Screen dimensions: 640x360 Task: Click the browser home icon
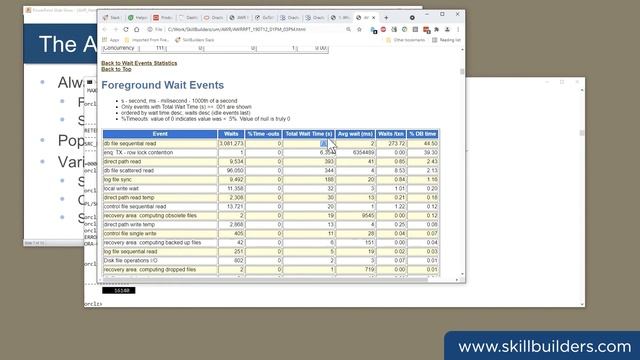[x=137, y=29]
